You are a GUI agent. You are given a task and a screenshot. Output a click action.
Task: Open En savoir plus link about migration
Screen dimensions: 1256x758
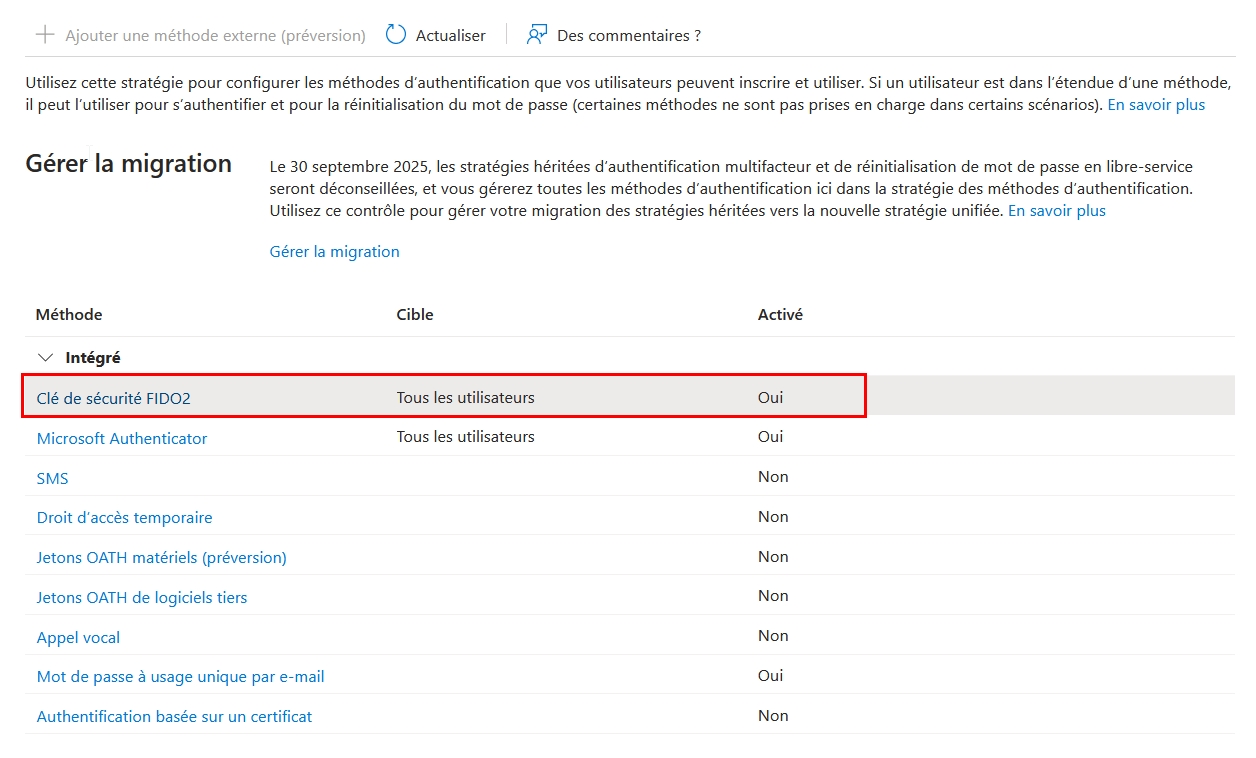1056,211
